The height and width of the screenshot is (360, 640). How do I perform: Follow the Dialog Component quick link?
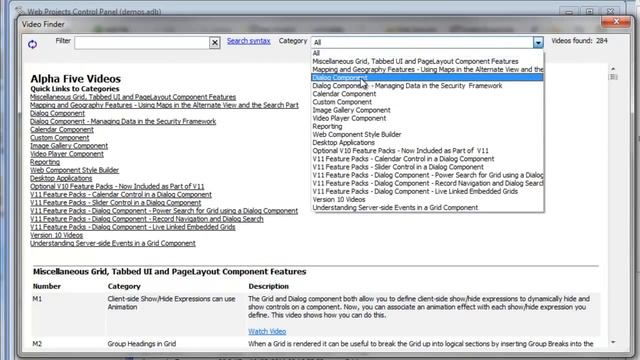tap(58, 113)
